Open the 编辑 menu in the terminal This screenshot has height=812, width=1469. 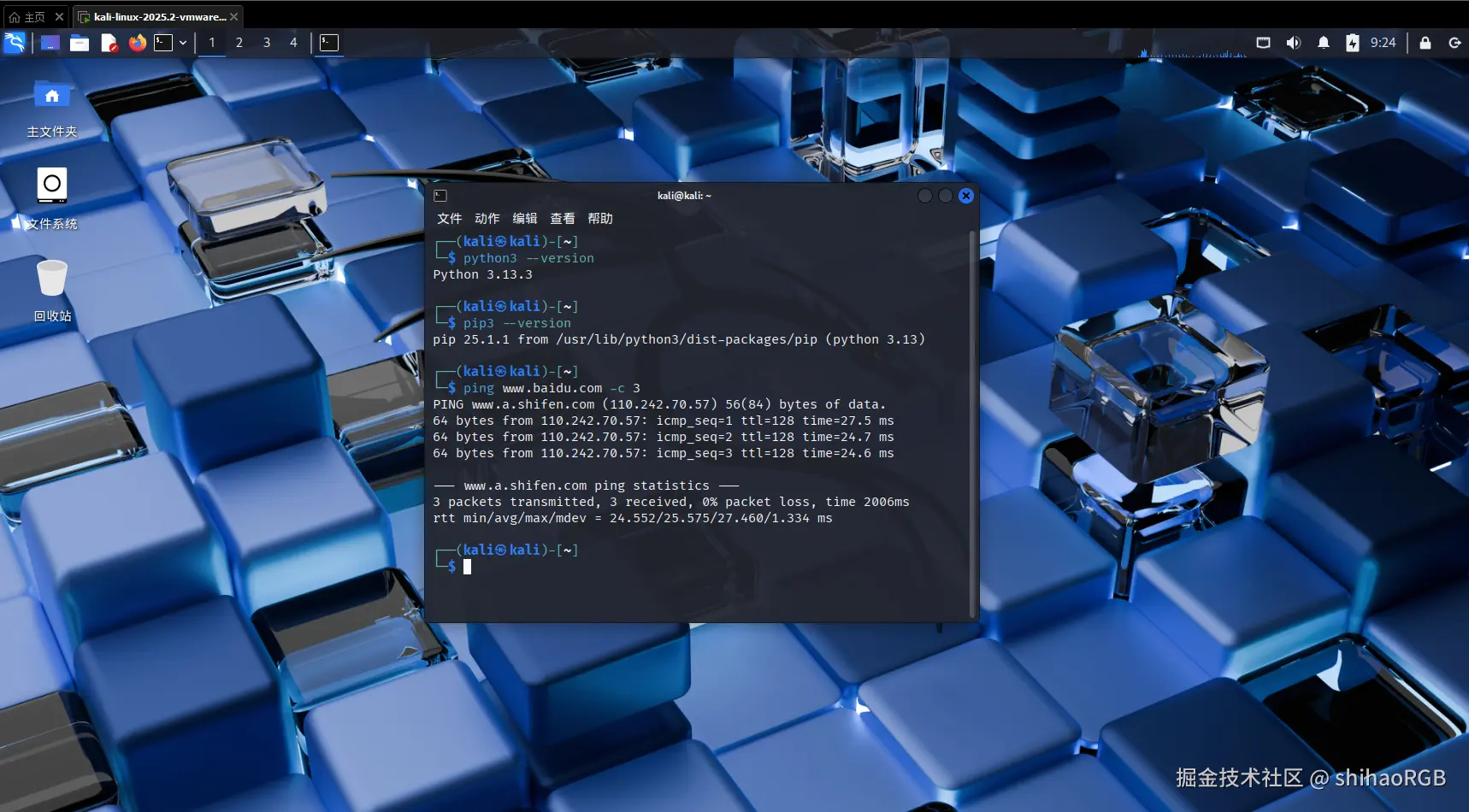point(524,219)
